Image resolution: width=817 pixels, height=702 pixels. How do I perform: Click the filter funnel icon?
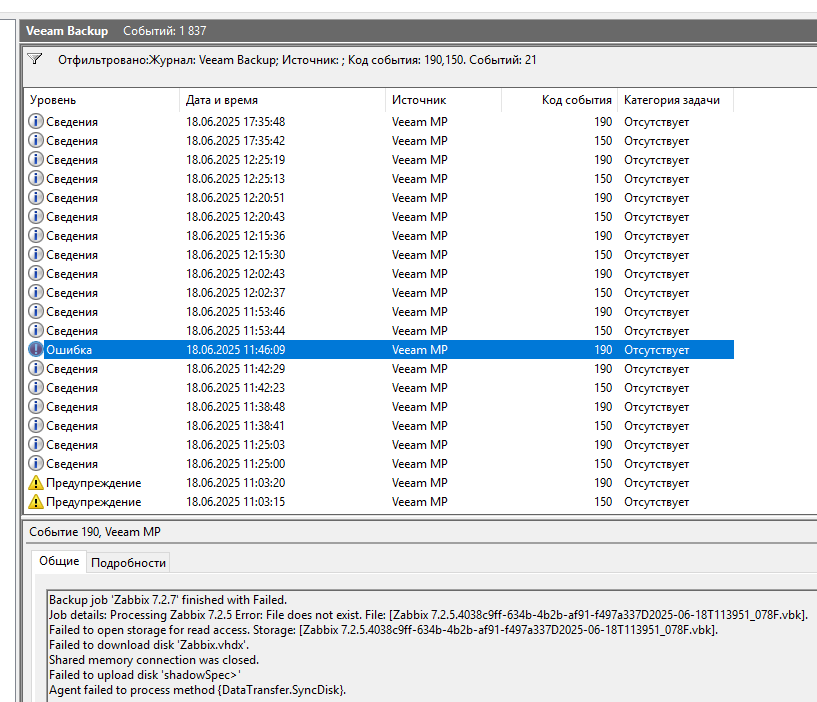click(x=35, y=59)
